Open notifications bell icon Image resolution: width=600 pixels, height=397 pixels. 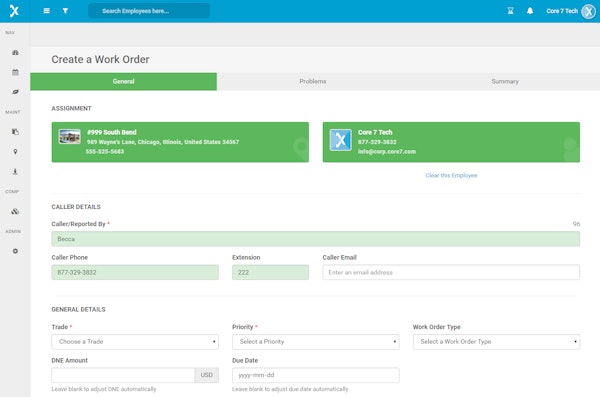coord(530,11)
